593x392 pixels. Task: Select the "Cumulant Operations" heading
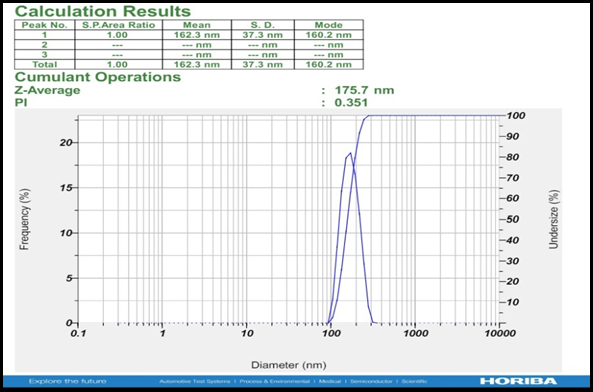(x=98, y=77)
